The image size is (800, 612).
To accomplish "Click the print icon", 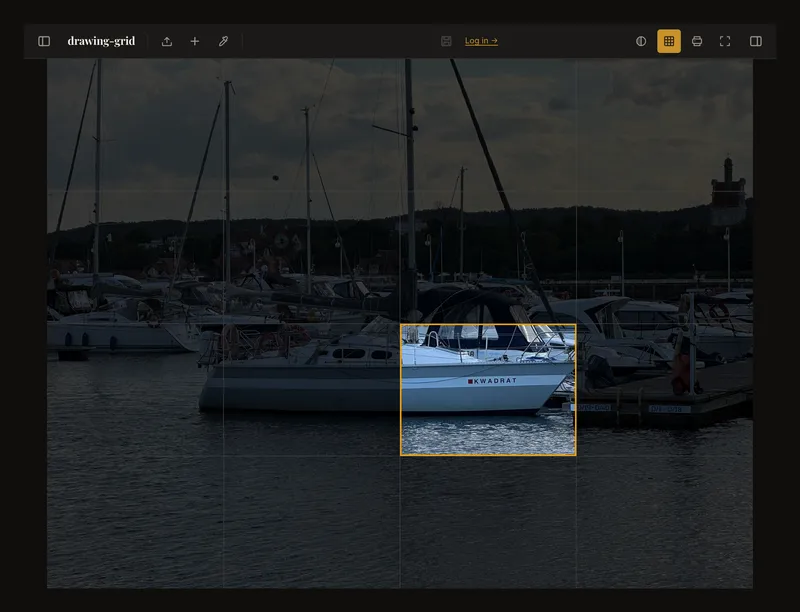I will (x=697, y=41).
